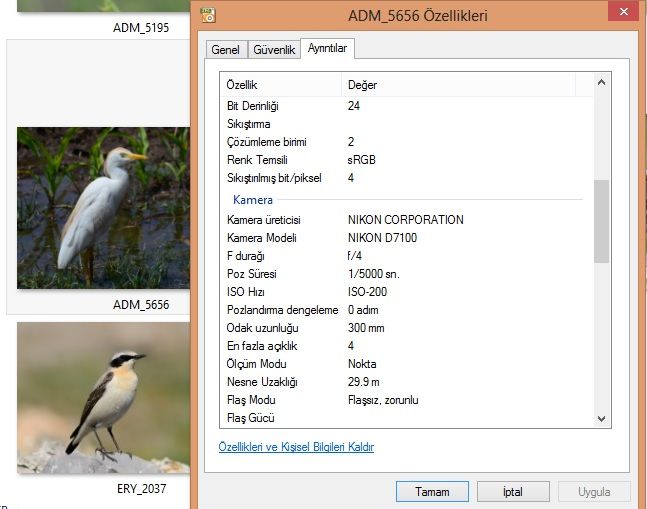Image resolution: width=647 pixels, height=509 pixels.
Task: Click the vertical scrollbar thumb in details list
Action: click(601, 220)
